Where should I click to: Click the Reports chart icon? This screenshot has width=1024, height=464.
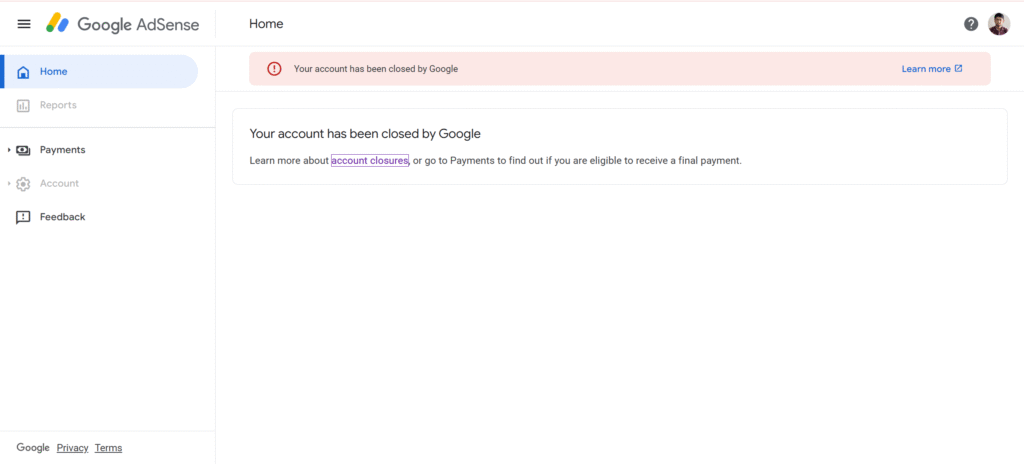click(x=23, y=105)
